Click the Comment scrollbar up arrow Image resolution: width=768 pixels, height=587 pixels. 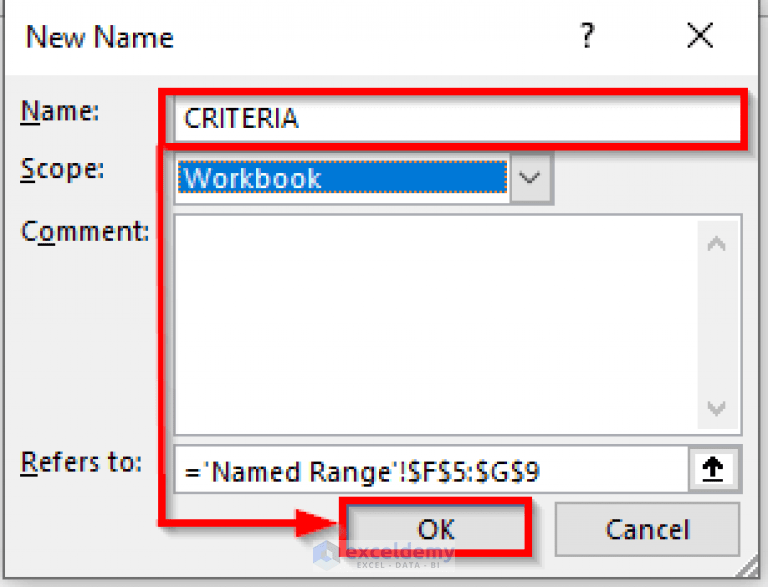click(x=717, y=244)
